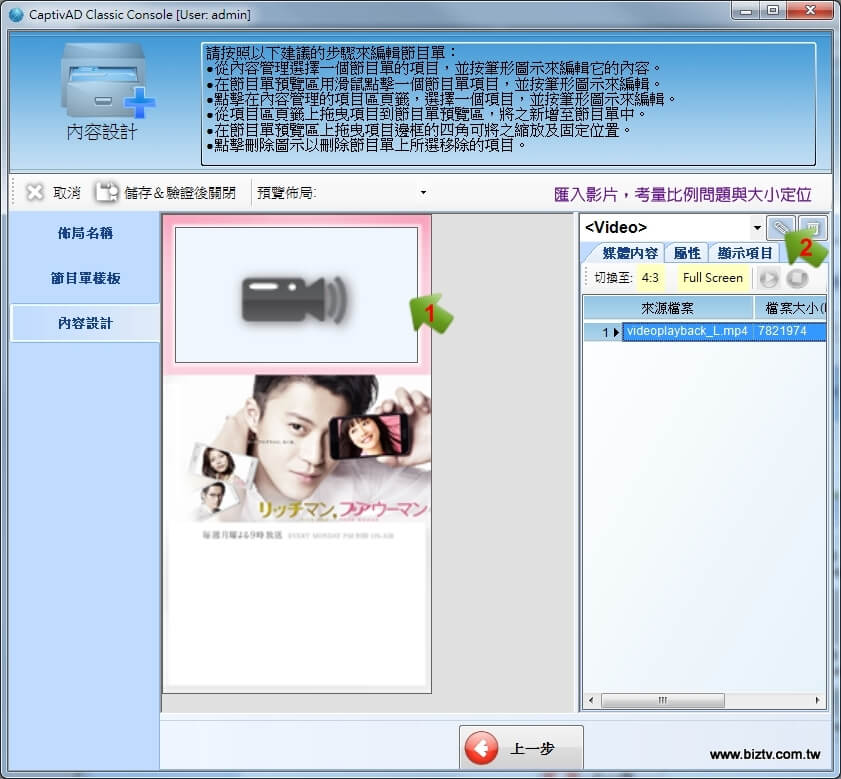Open the <Video> item dropdown
Image resolution: width=841 pixels, height=779 pixels.
(756, 228)
